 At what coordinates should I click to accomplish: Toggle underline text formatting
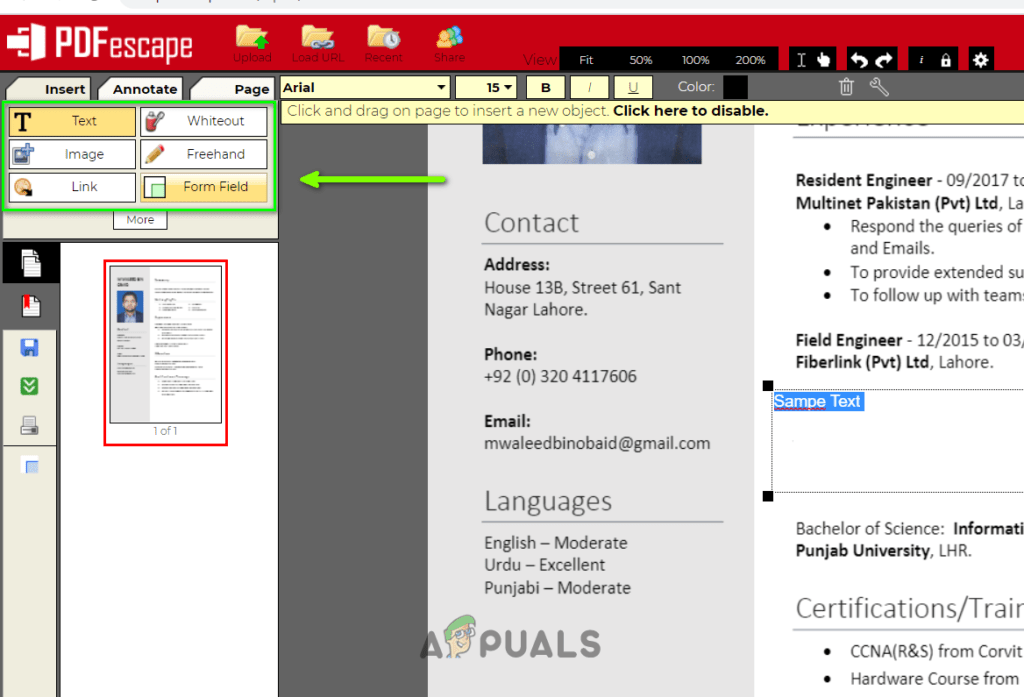point(633,87)
